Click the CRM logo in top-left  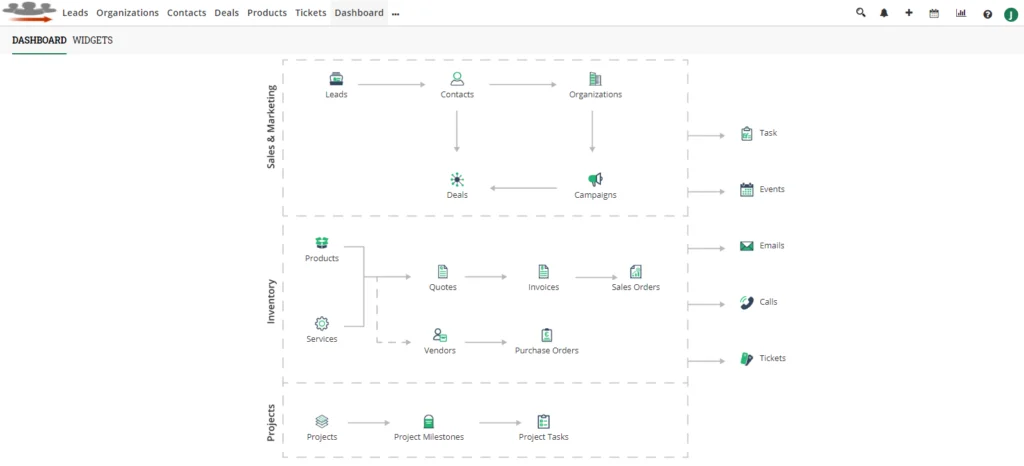[29, 13]
